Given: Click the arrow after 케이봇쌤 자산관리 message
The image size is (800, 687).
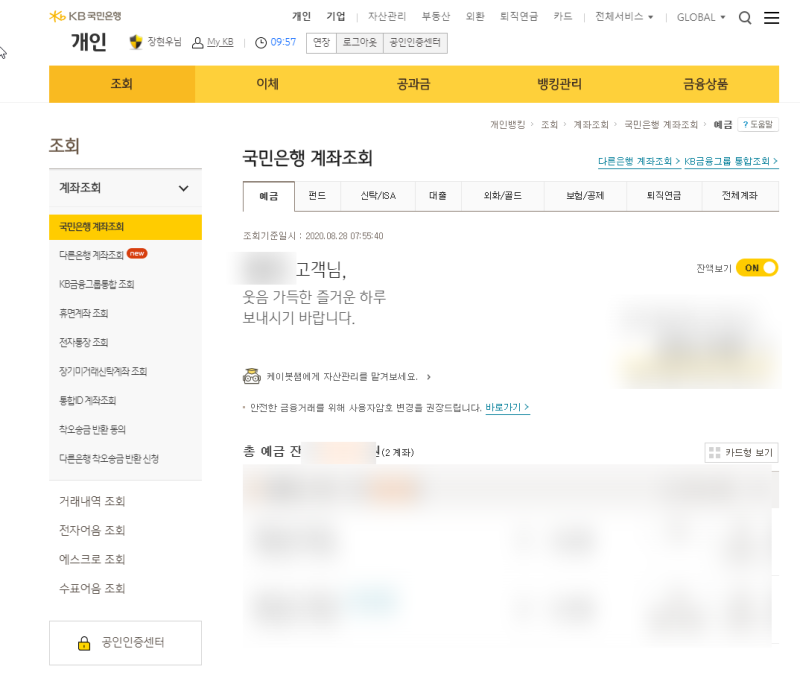Looking at the screenshot, I should point(429,377).
